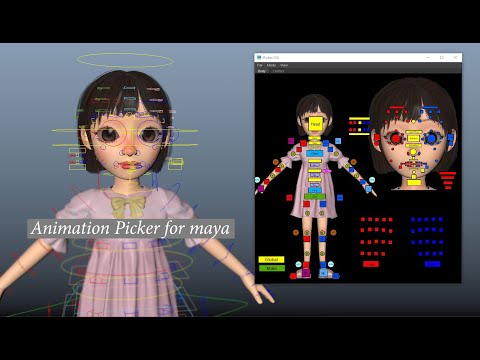Viewport: 480px width, 360px height.
Task: Select the red square left of the hip
Action: coord(289,198)
